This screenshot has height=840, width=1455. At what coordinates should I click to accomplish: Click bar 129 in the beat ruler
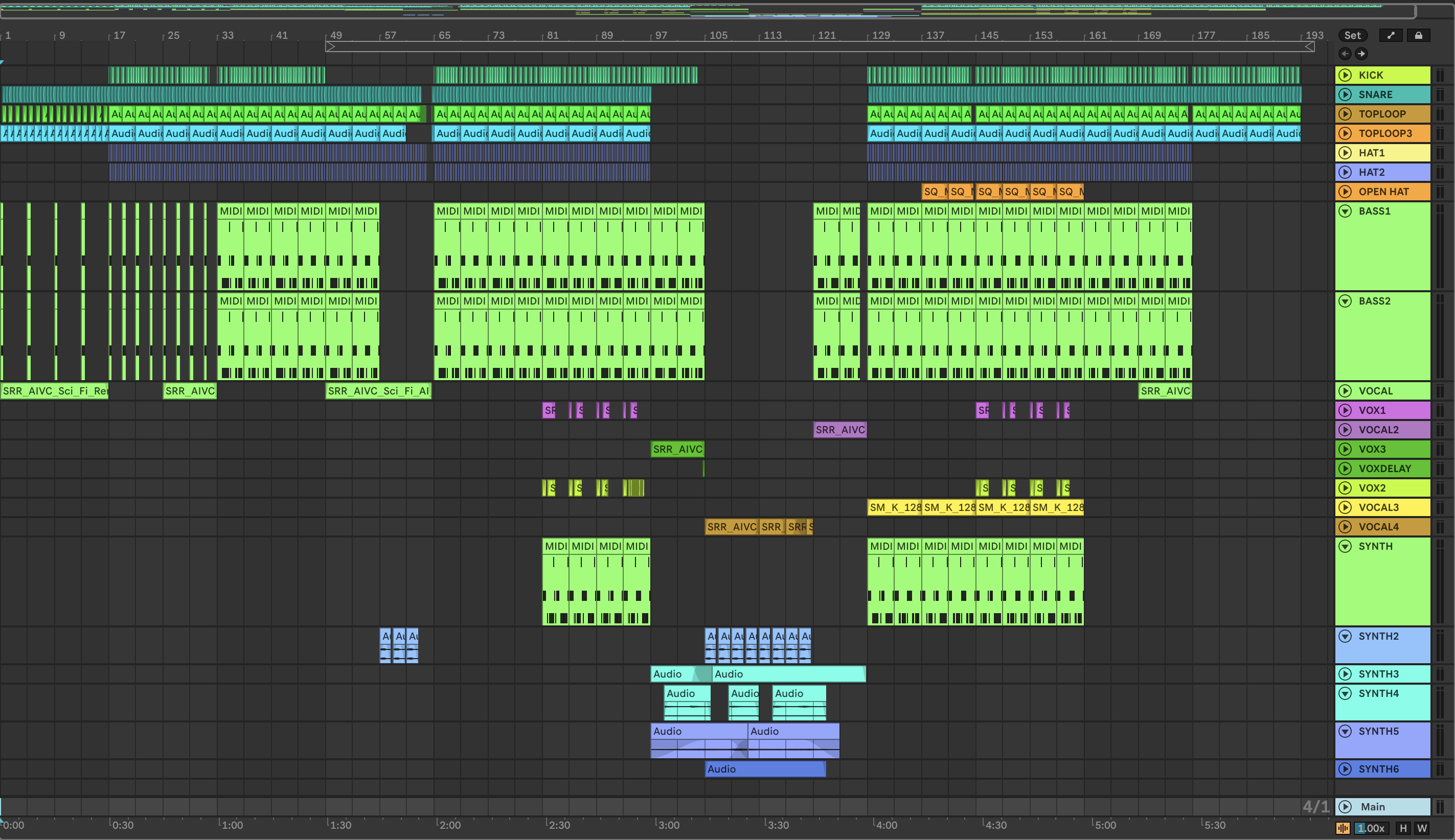click(881, 35)
